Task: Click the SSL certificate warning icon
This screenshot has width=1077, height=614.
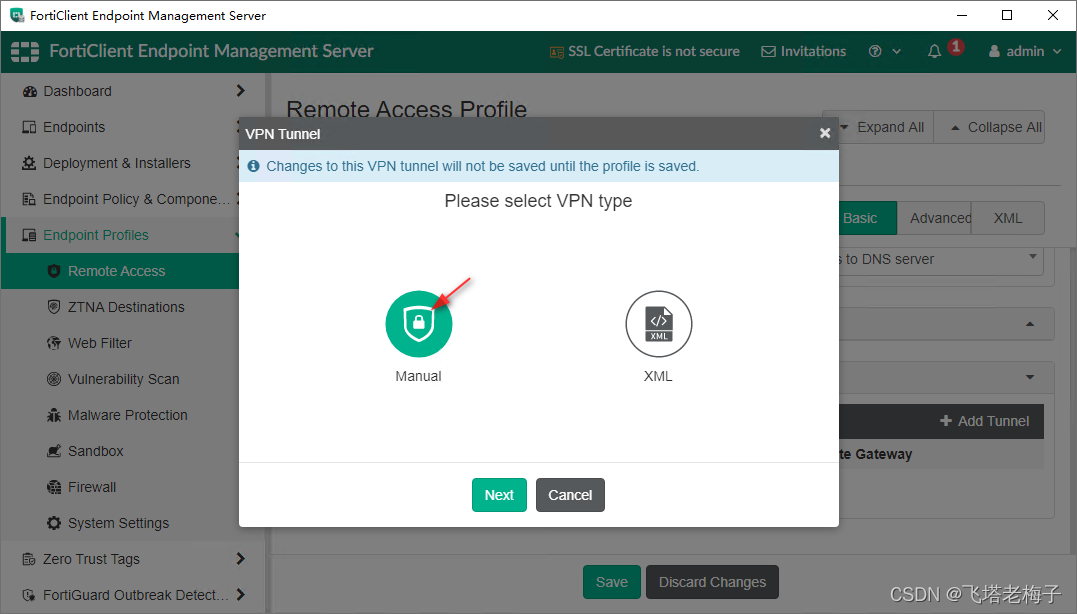Action: click(x=556, y=52)
